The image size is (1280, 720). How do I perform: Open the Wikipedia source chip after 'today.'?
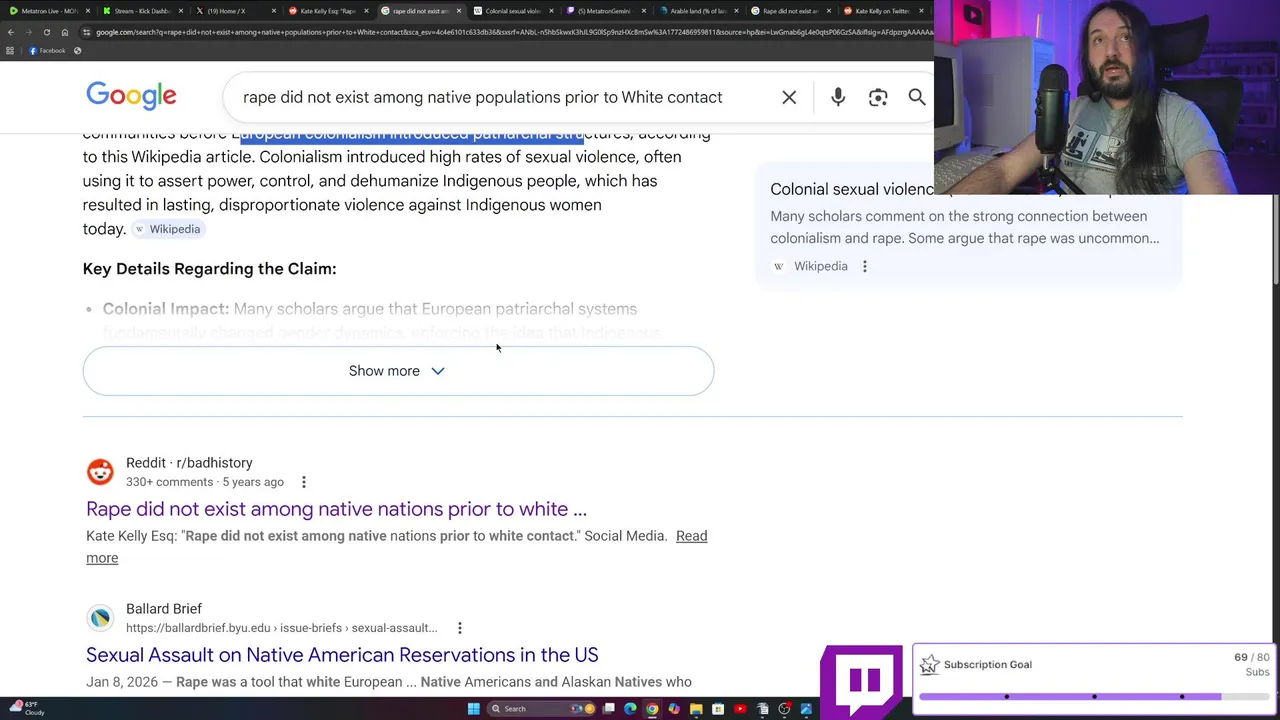[168, 229]
